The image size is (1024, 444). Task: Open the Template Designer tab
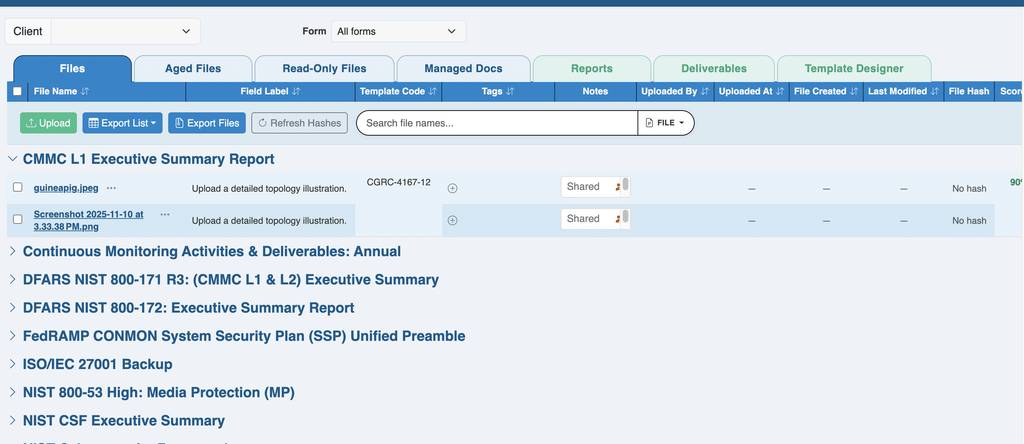tap(854, 69)
